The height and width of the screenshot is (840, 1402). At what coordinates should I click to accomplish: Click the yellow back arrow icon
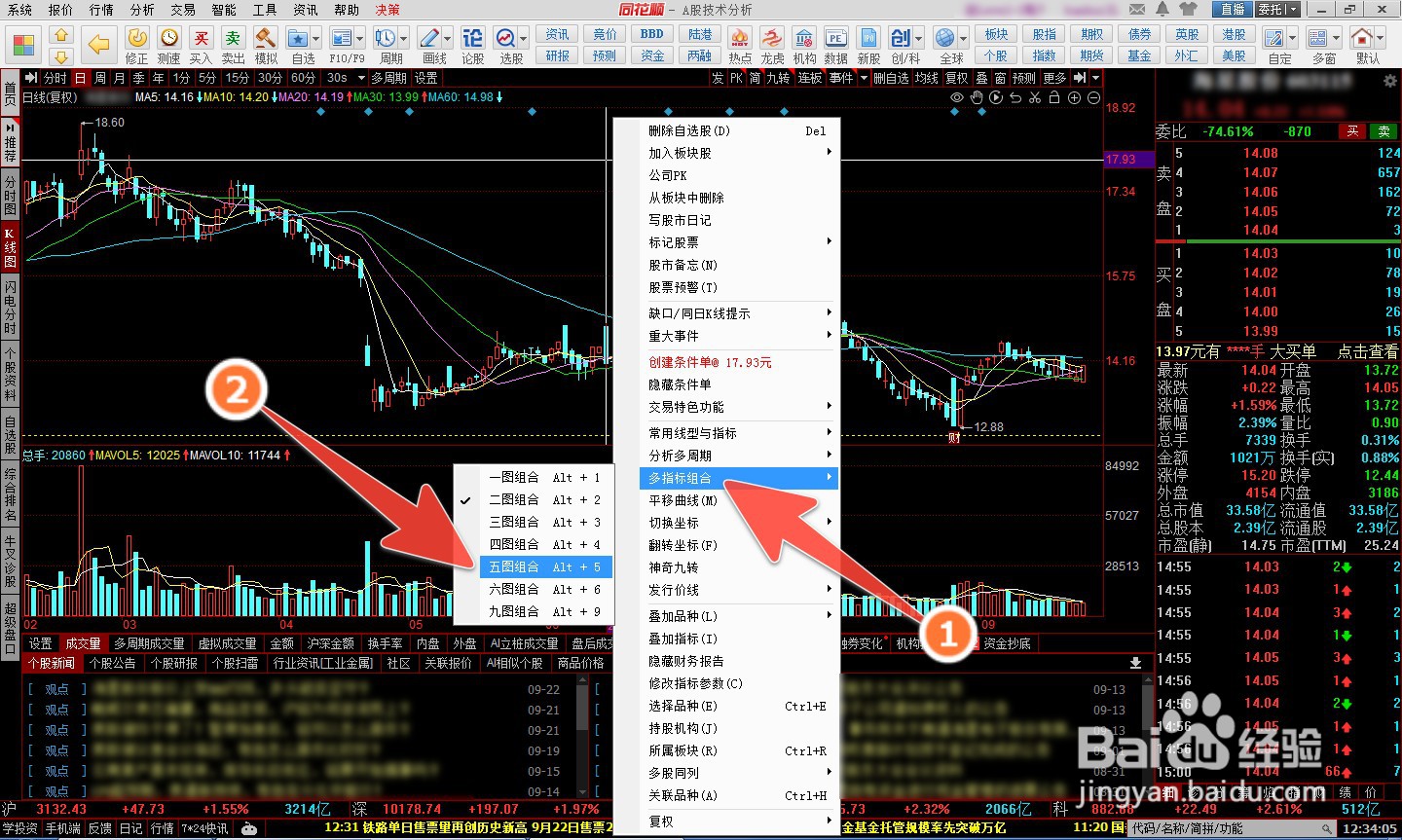click(98, 44)
